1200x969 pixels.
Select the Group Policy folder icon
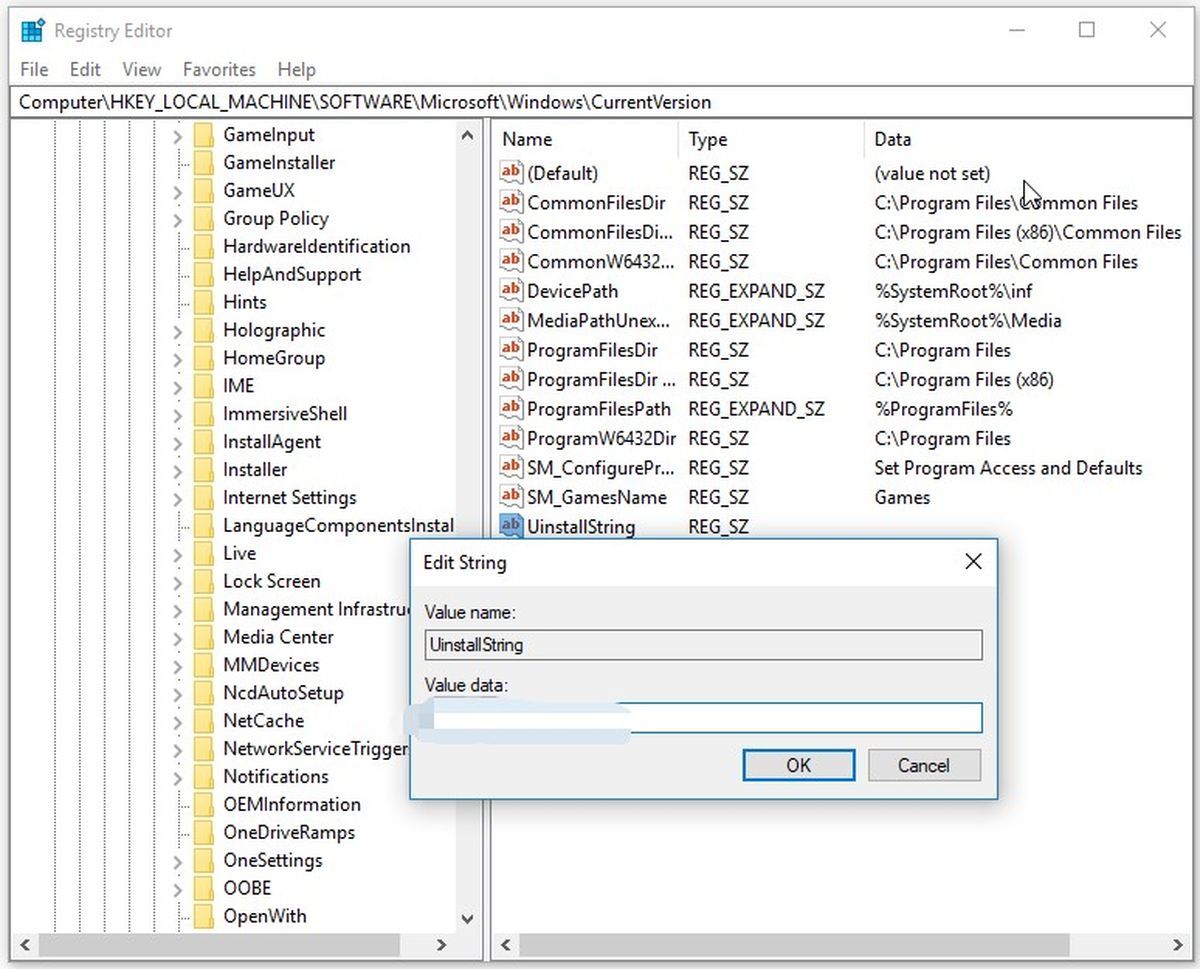204,218
